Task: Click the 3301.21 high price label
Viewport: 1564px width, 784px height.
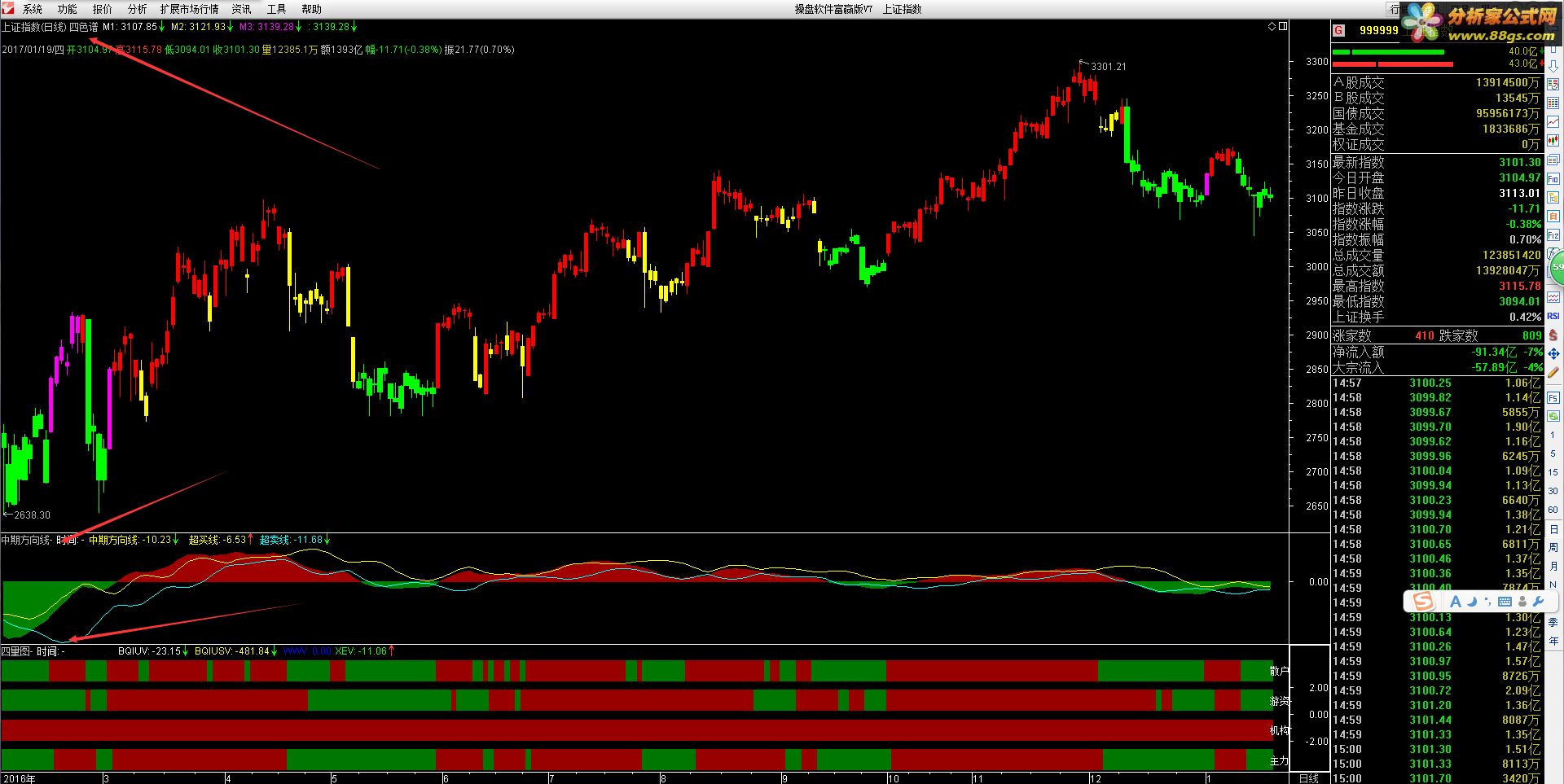Action: (1109, 66)
